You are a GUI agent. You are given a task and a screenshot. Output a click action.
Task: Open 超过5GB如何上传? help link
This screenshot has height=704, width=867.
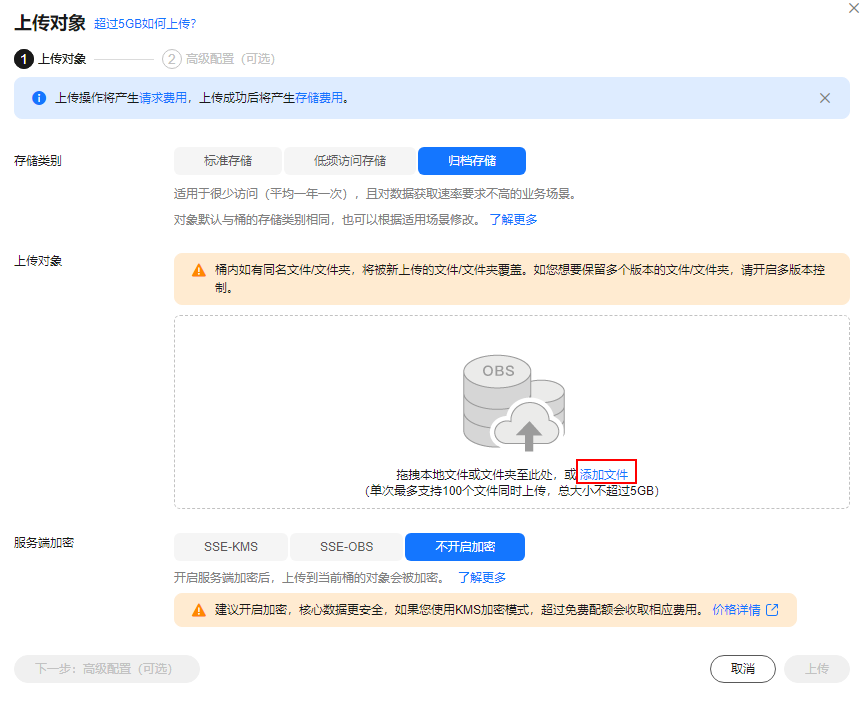(145, 24)
